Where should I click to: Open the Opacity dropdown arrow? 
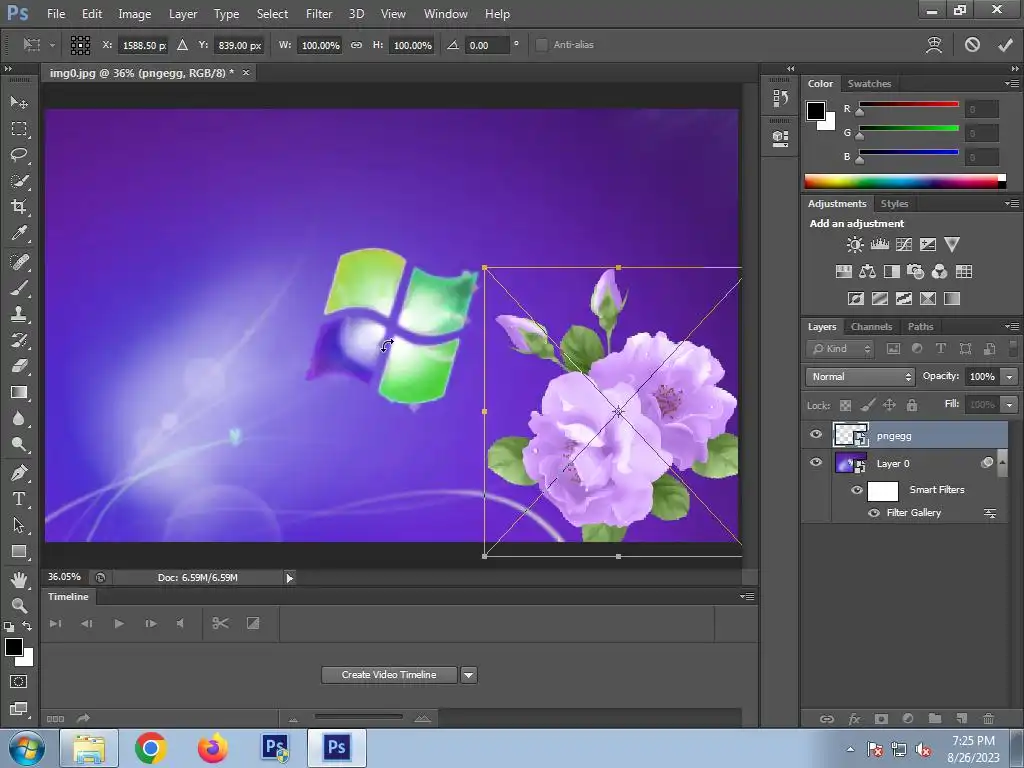tap(1010, 377)
